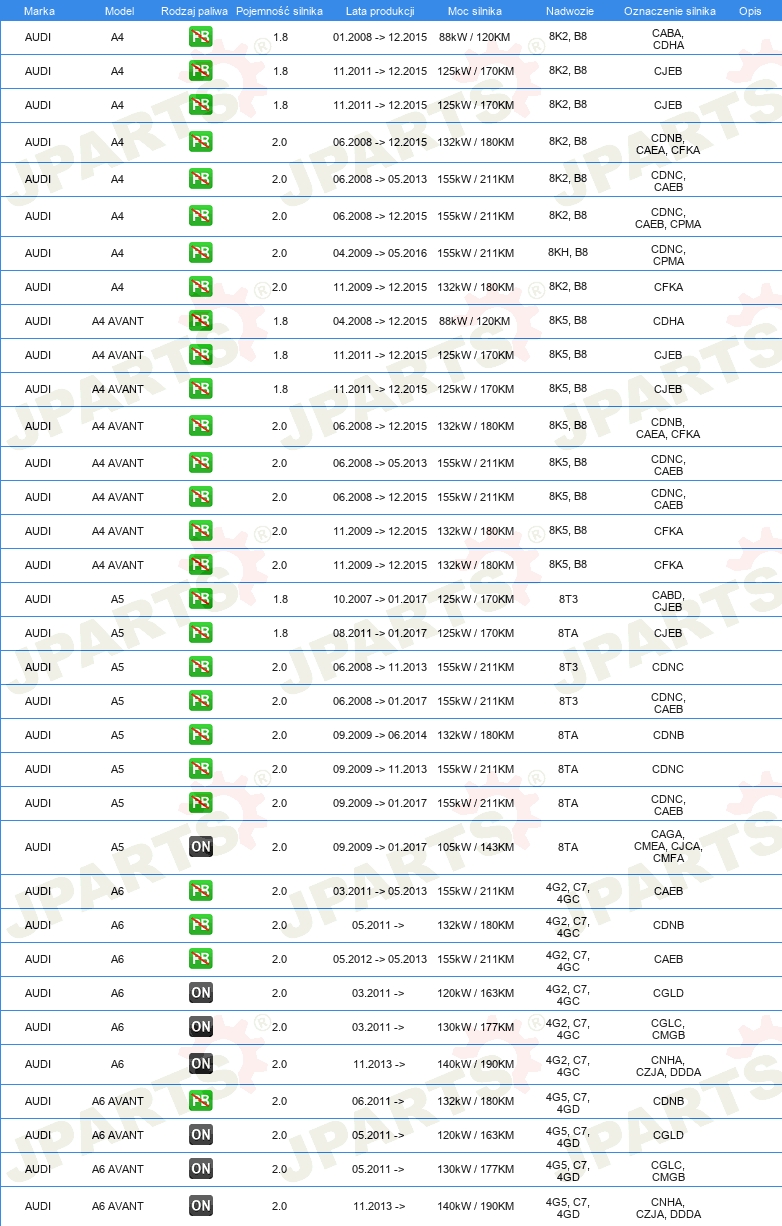This screenshot has width=782, height=1226.
Task: Select the engine code cell 'CABD, CJEB'
Action: click(668, 601)
